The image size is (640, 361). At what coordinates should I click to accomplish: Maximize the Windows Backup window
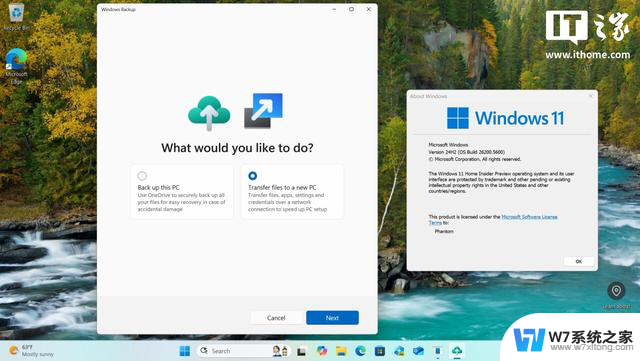click(351, 9)
